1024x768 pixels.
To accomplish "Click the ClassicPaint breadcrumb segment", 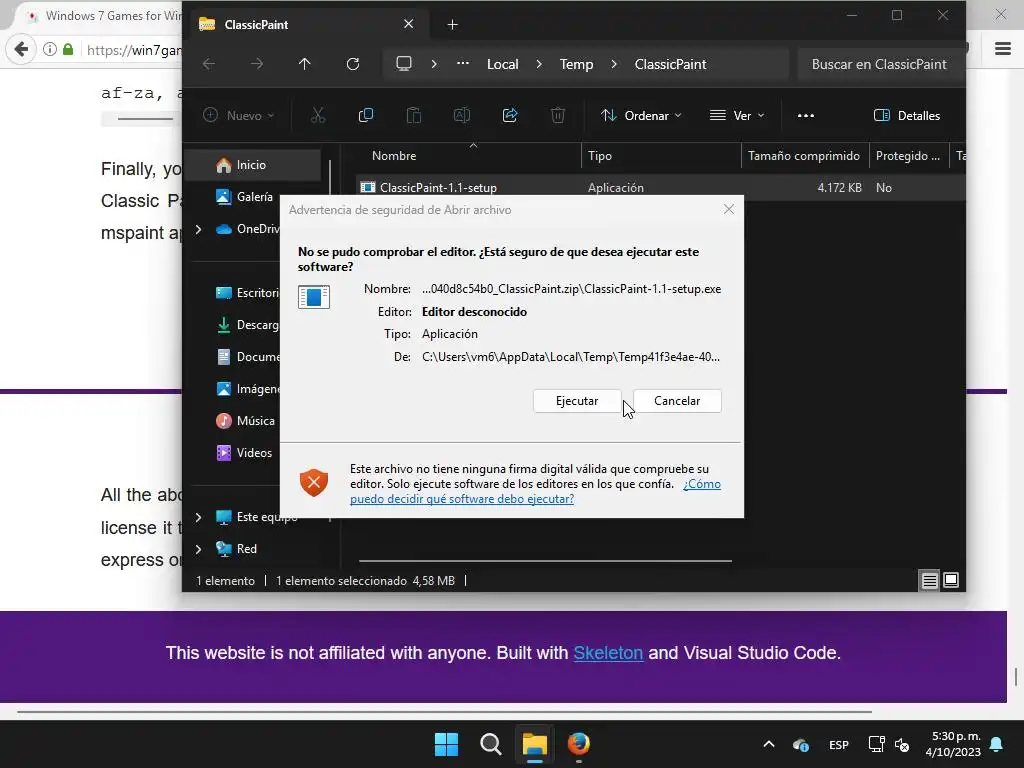I will (x=670, y=64).
